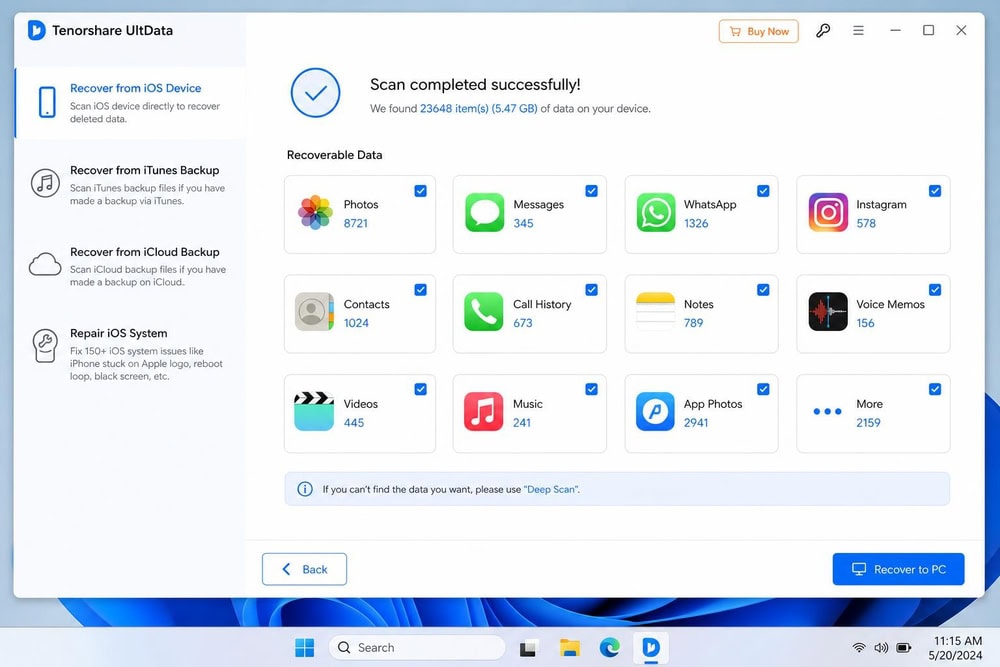Click the iCloud cloud icon
The height and width of the screenshot is (667, 1000).
[45, 264]
